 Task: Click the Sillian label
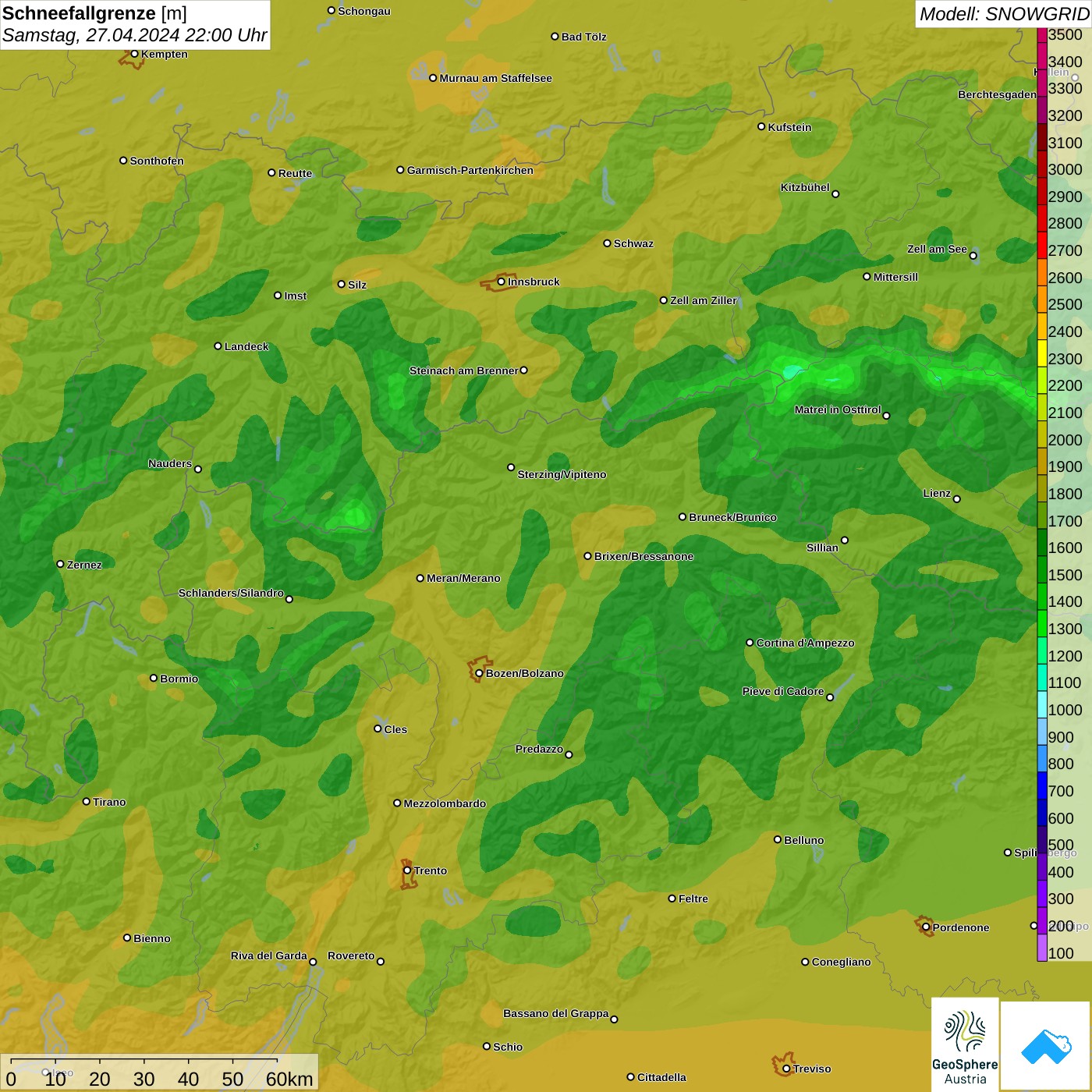point(822,548)
